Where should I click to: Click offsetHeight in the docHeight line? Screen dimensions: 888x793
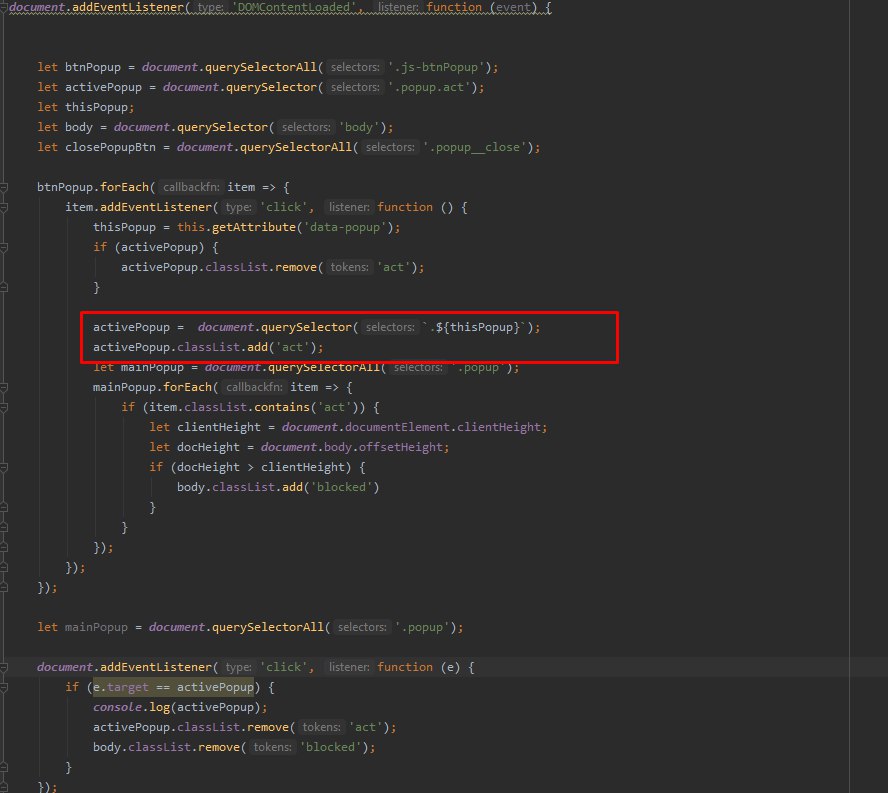[x=400, y=447]
